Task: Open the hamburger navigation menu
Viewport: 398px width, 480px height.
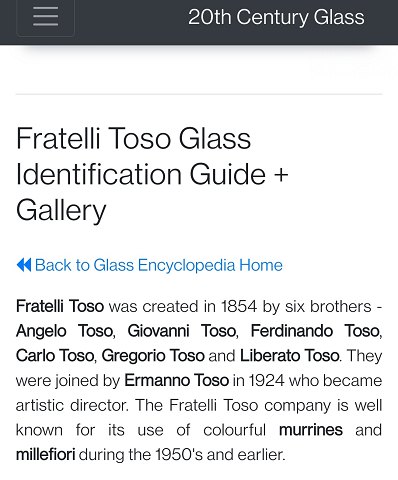Action: point(45,17)
